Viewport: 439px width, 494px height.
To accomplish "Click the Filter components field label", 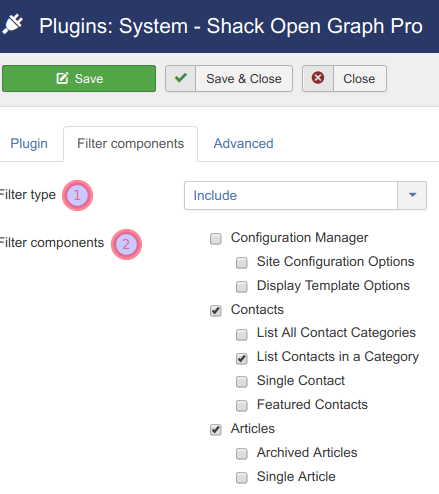I will click(52, 243).
